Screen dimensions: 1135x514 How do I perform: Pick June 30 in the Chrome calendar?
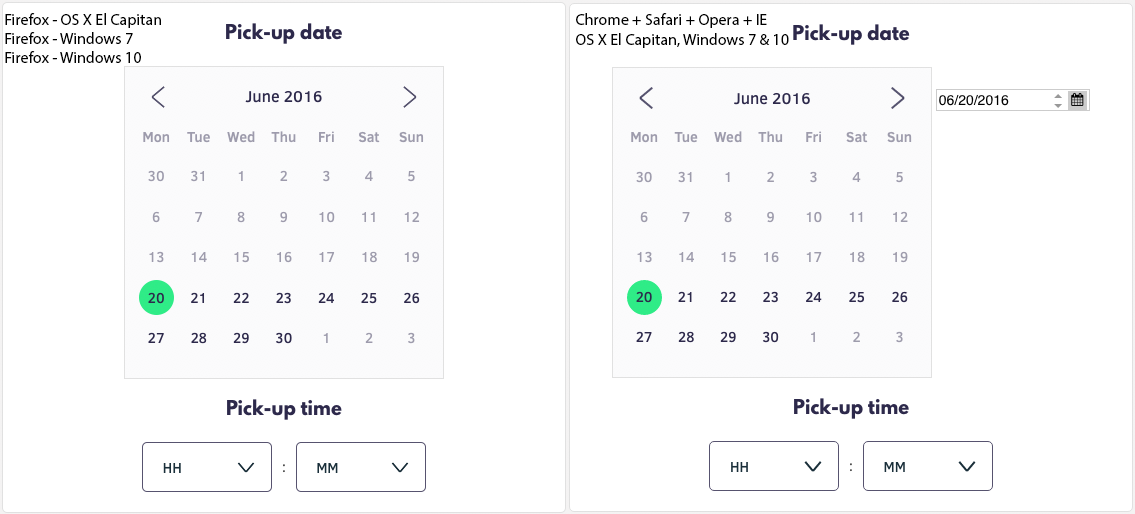click(770, 337)
